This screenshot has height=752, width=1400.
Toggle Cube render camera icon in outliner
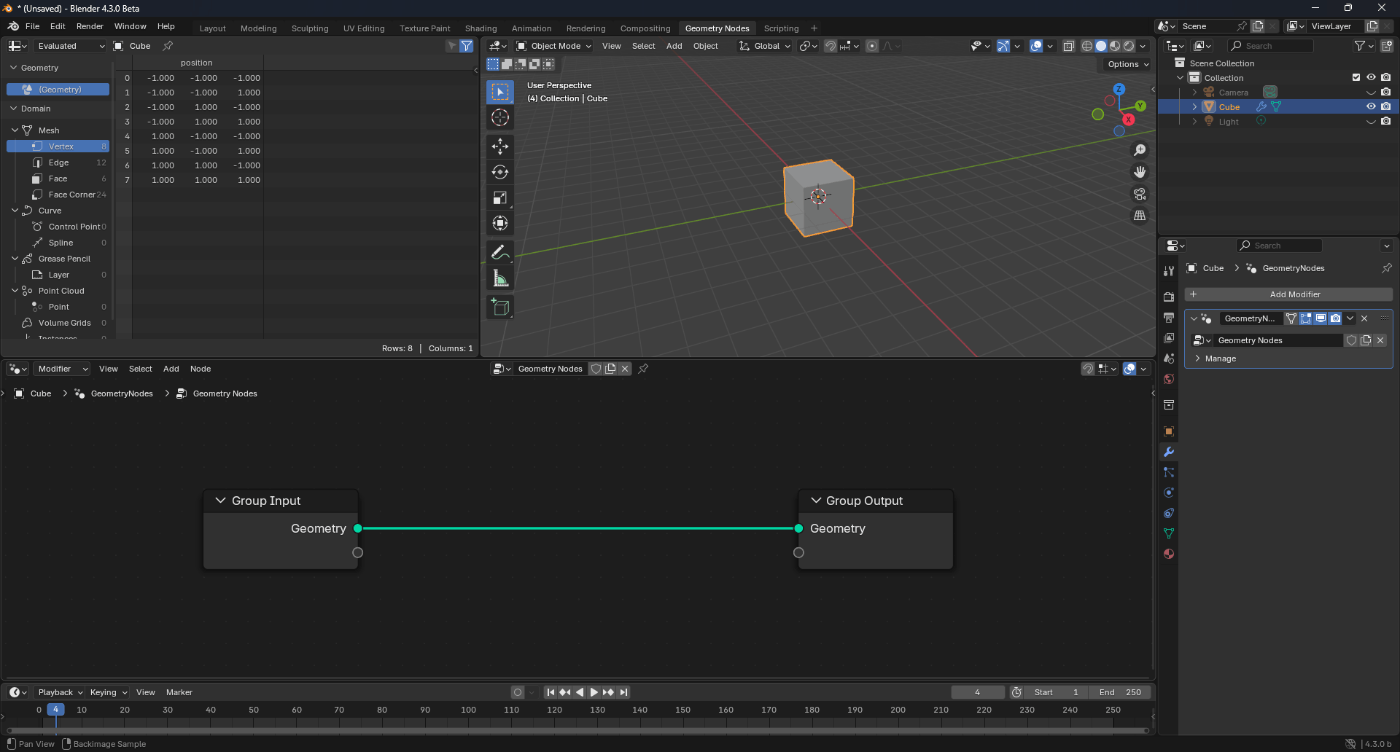click(1386, 107)
